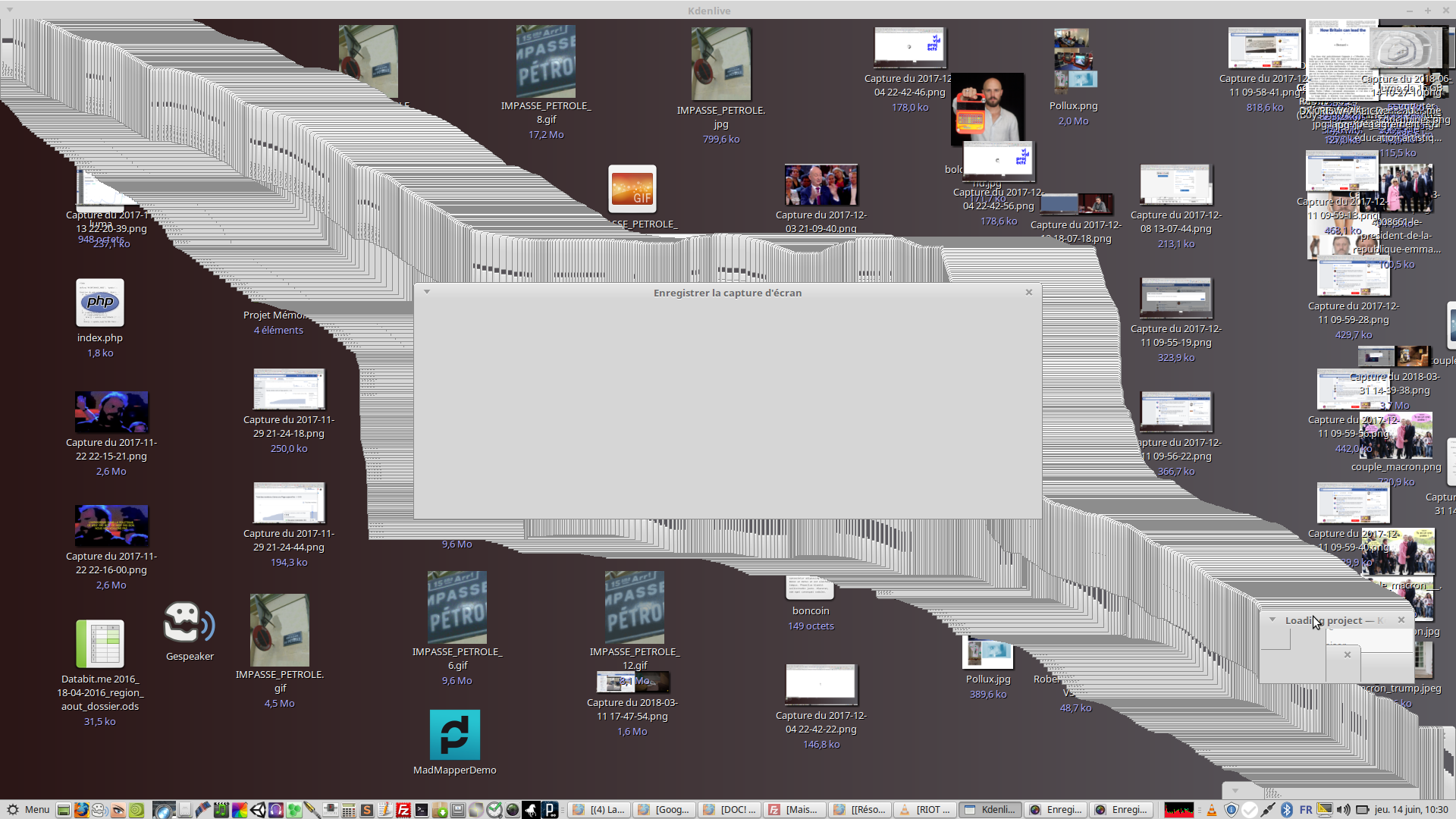Open the calculator launcher icon
This screenshot has height=819, width=1456.
coord(348,810)
